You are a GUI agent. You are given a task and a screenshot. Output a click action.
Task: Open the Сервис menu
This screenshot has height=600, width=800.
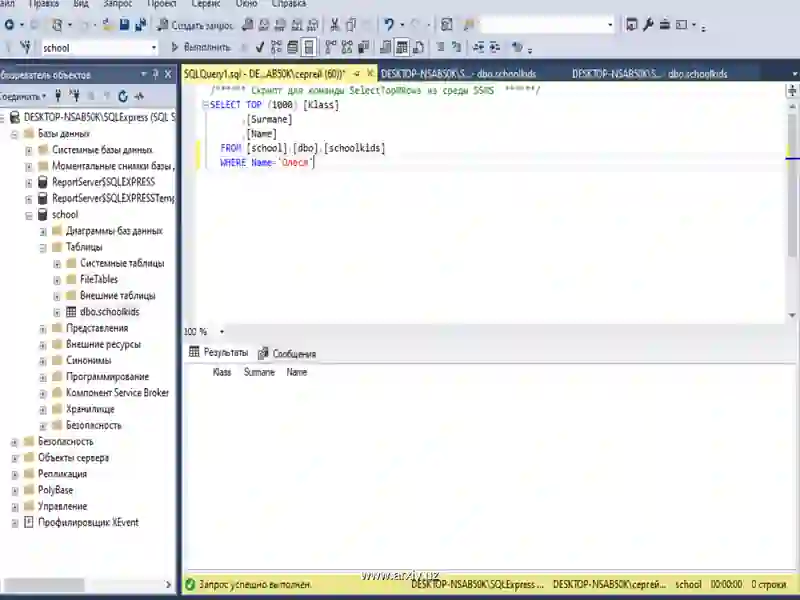(x=206, y=4)
